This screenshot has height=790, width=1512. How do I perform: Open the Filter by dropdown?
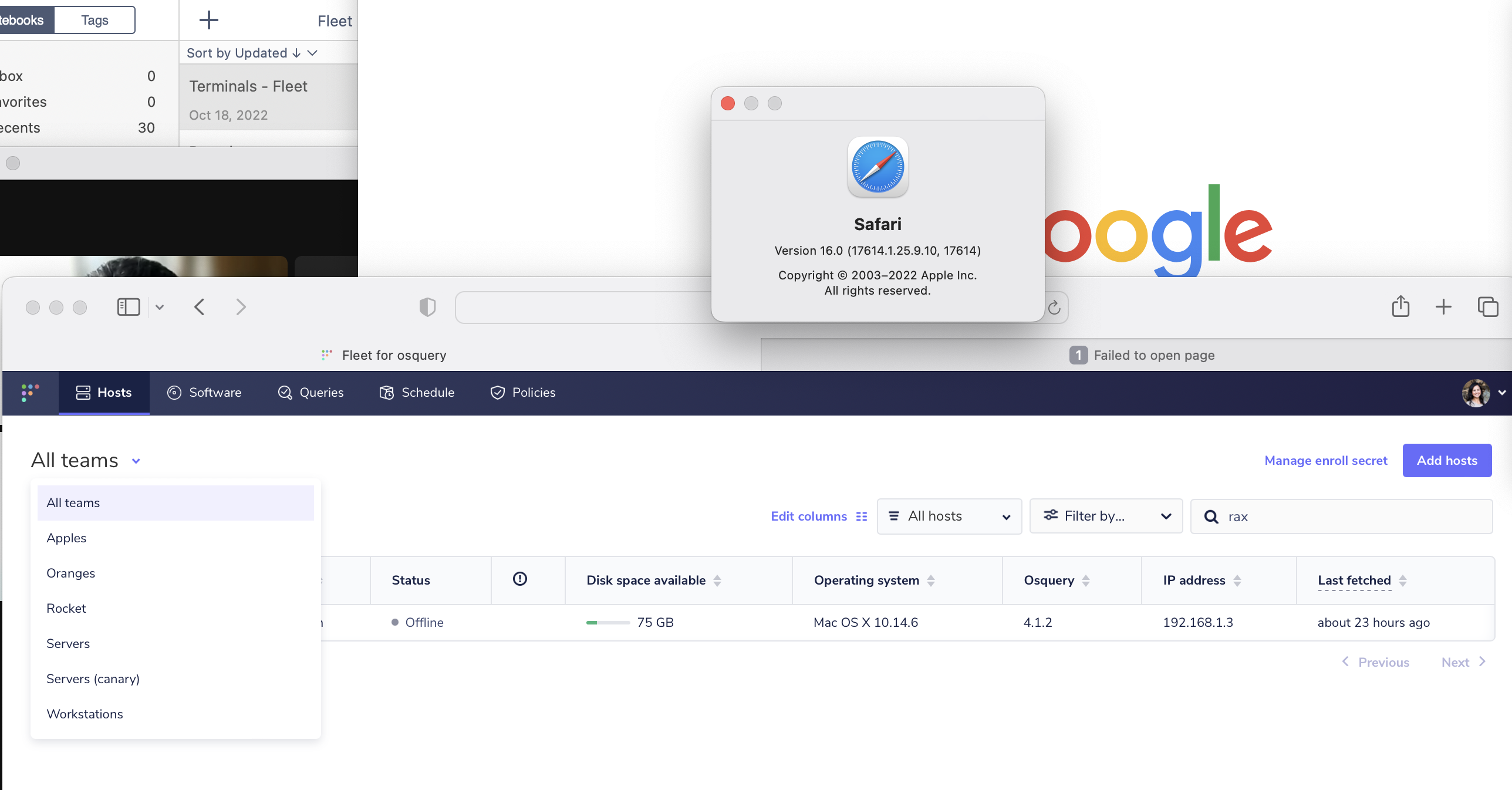click(x=1106, y=516)
